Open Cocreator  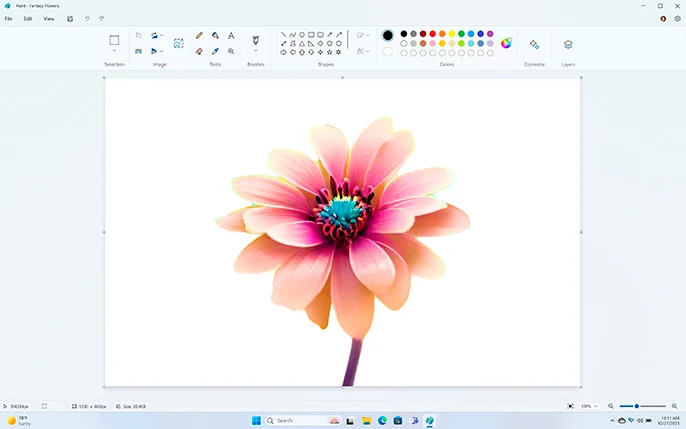(534, 44)
